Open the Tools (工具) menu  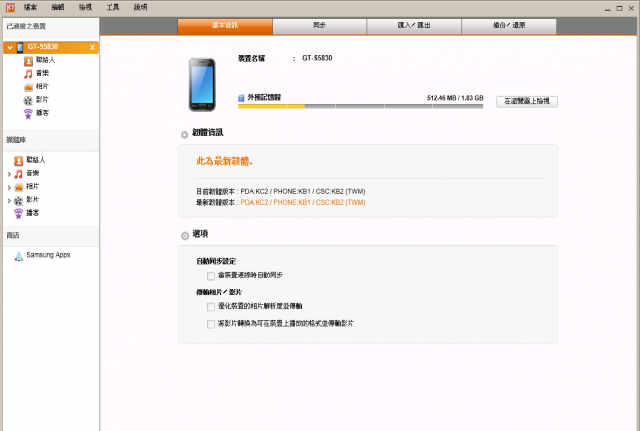(113, 7)
